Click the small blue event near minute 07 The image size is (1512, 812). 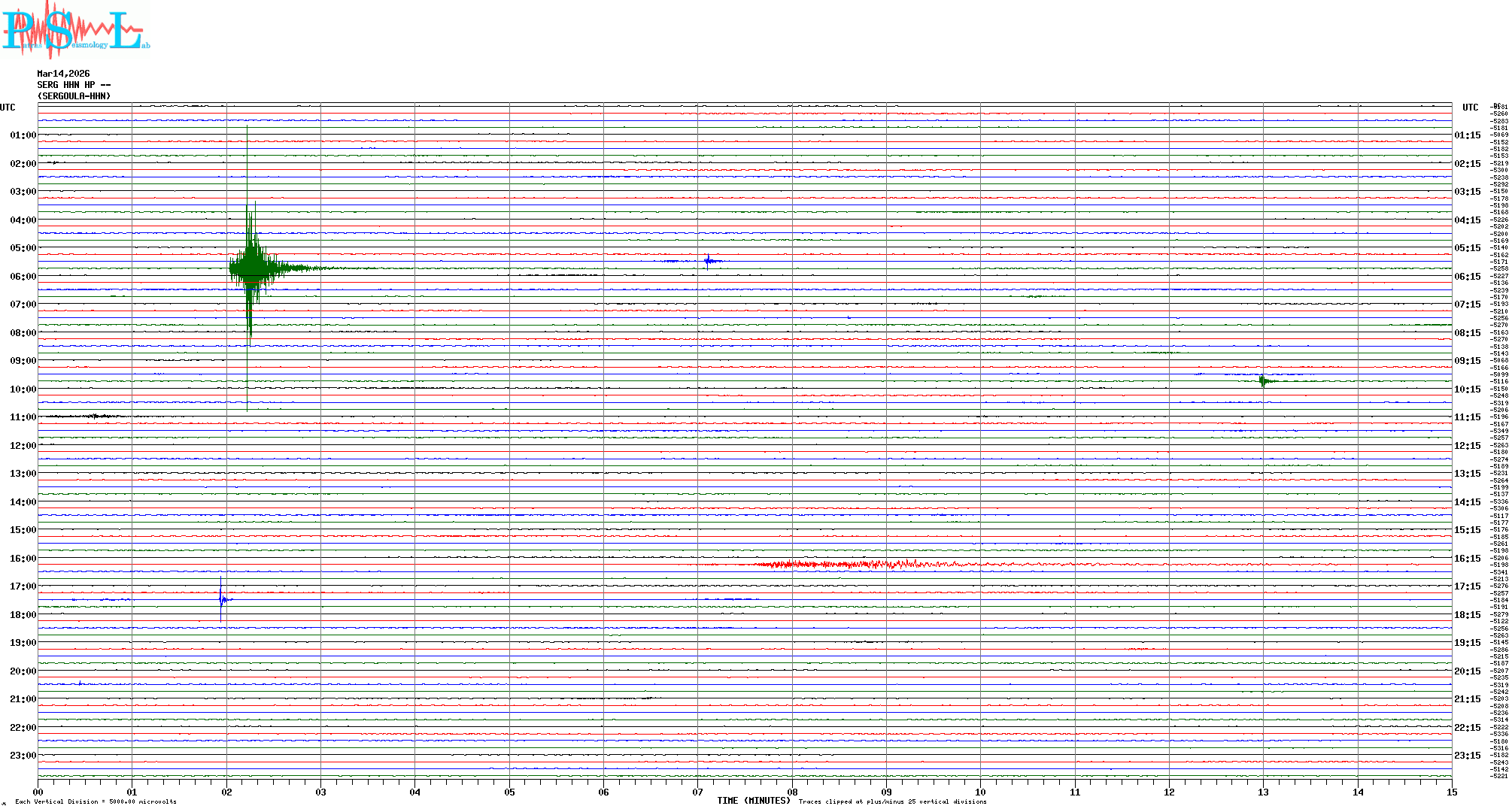click(708, 261)
